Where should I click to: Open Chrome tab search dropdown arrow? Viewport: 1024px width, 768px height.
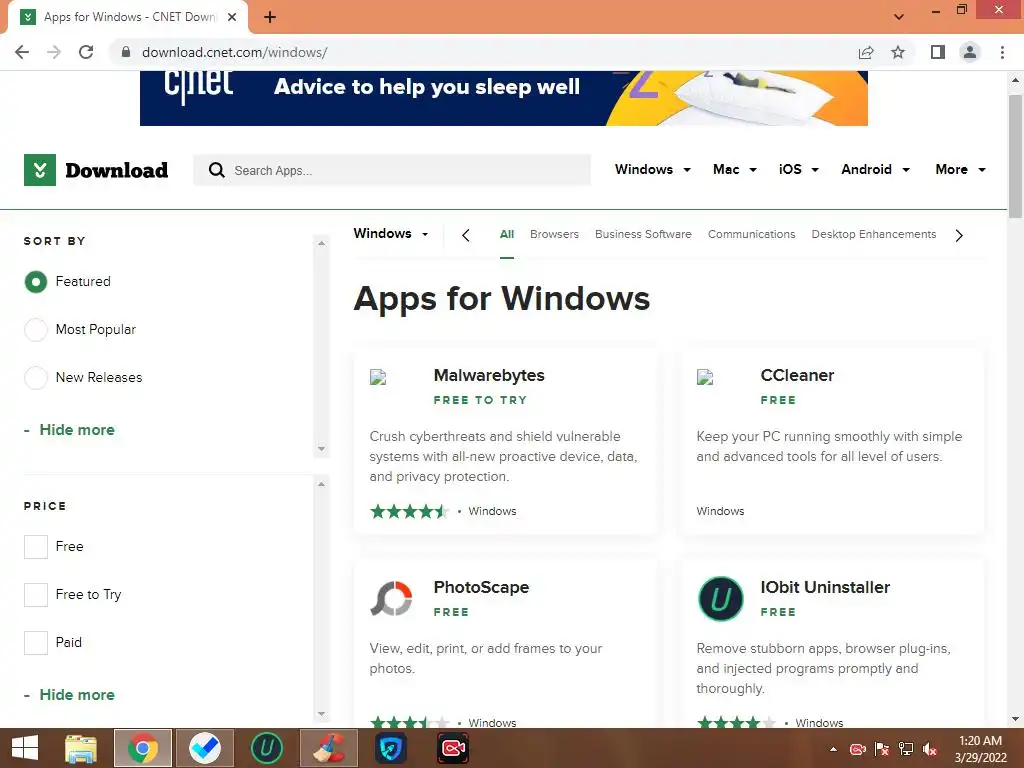click(x=899, y=17)
